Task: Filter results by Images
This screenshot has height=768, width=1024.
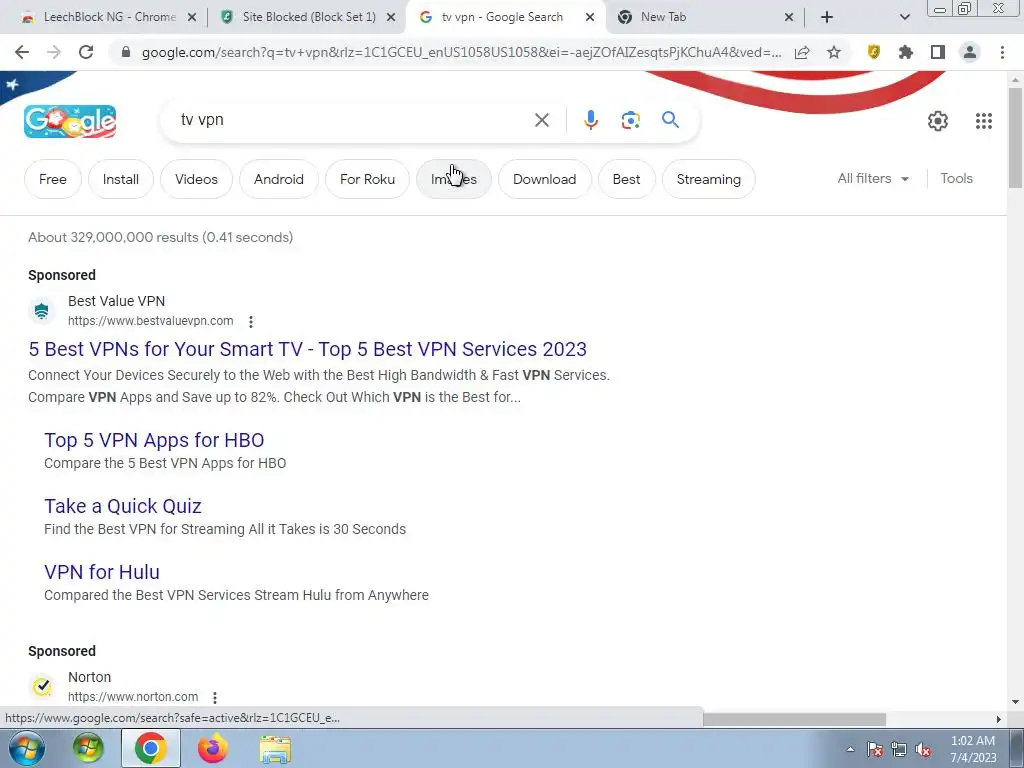Action: pyautogui.click(x=454, y=179)
